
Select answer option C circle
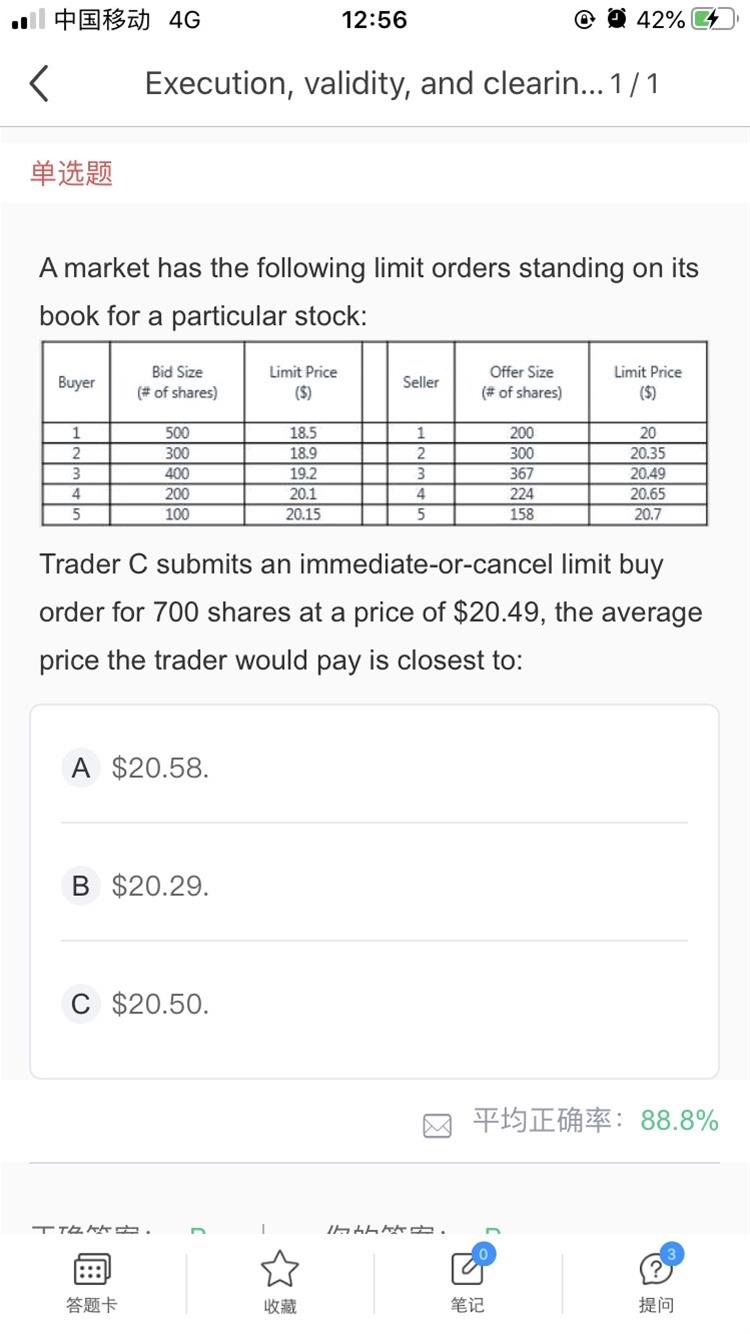pyautogui.click(x=81, y=1004)
